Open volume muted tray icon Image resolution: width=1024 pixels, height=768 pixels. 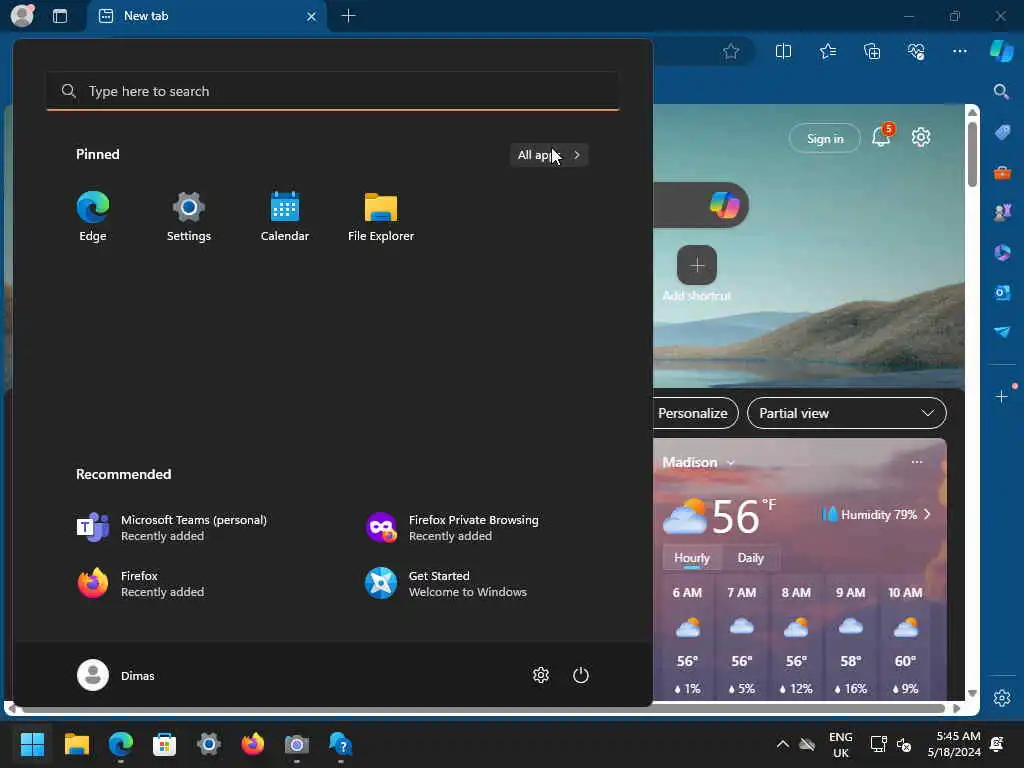coord(904,744)
